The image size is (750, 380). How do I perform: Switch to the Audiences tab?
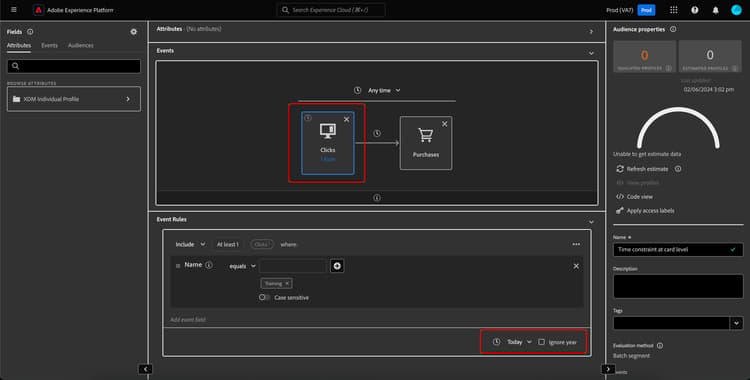click(81, 45)
